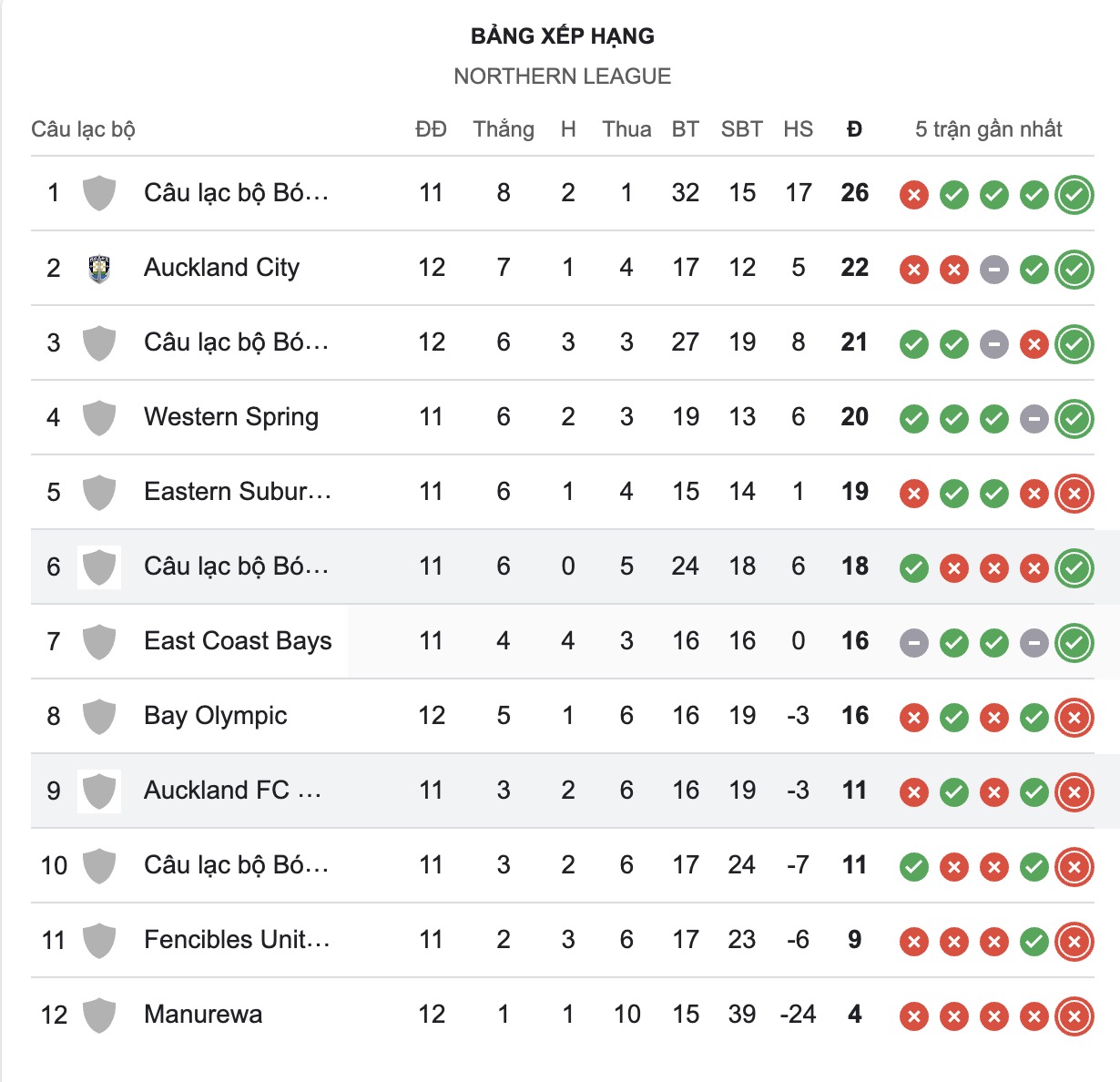Click the NORTHERN LEAGUE subtitle
The height and width of the screenshot is (1082, 1120).
click(562, 76)
